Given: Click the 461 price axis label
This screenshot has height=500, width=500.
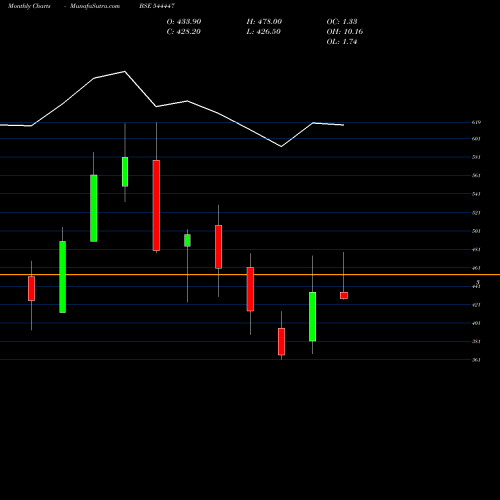Looking at the screenshot, I should tap(476, 268).
